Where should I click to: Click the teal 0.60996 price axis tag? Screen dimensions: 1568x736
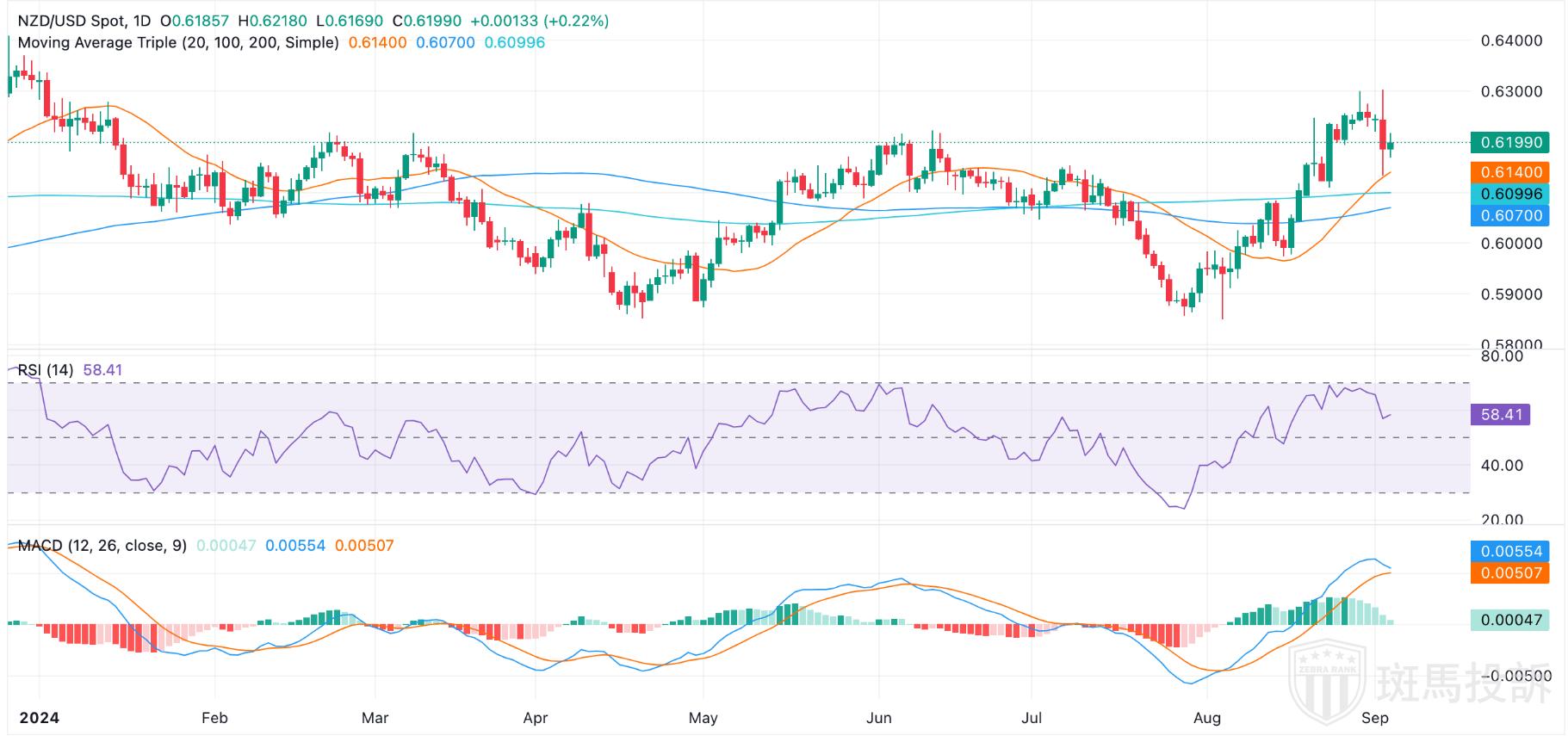[1510, 195]
